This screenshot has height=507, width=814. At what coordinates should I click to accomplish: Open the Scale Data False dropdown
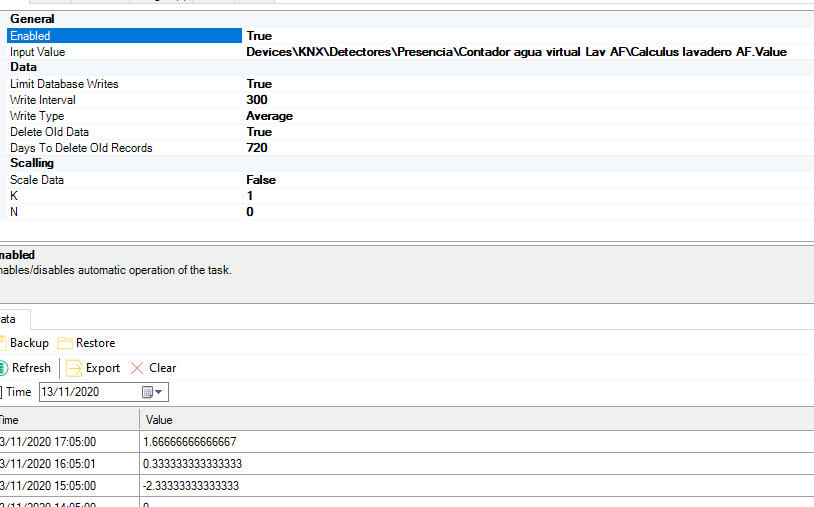tap(261, 180)
